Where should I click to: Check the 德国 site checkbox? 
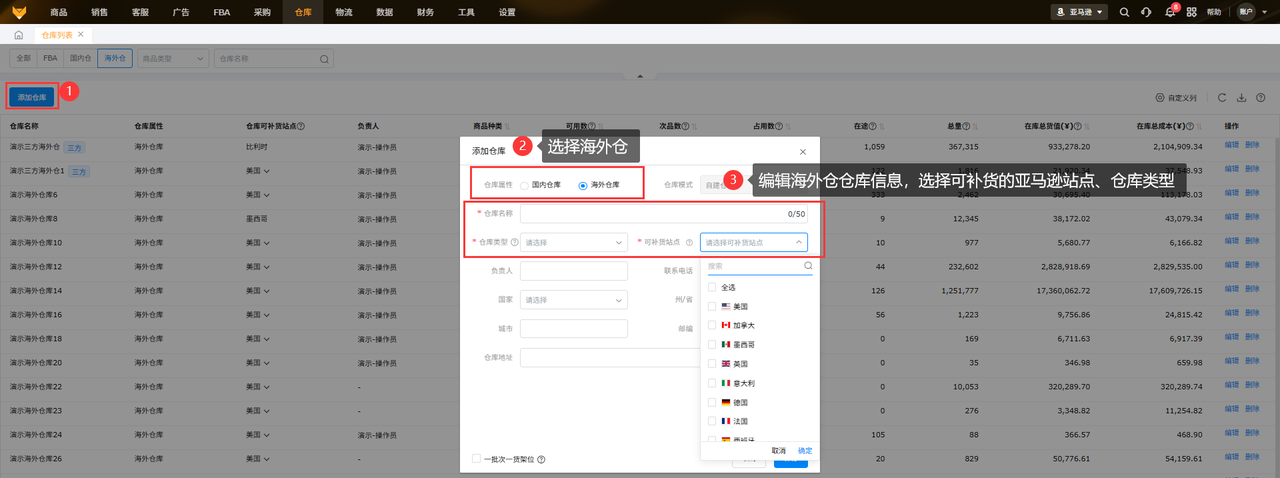[712, 402]
